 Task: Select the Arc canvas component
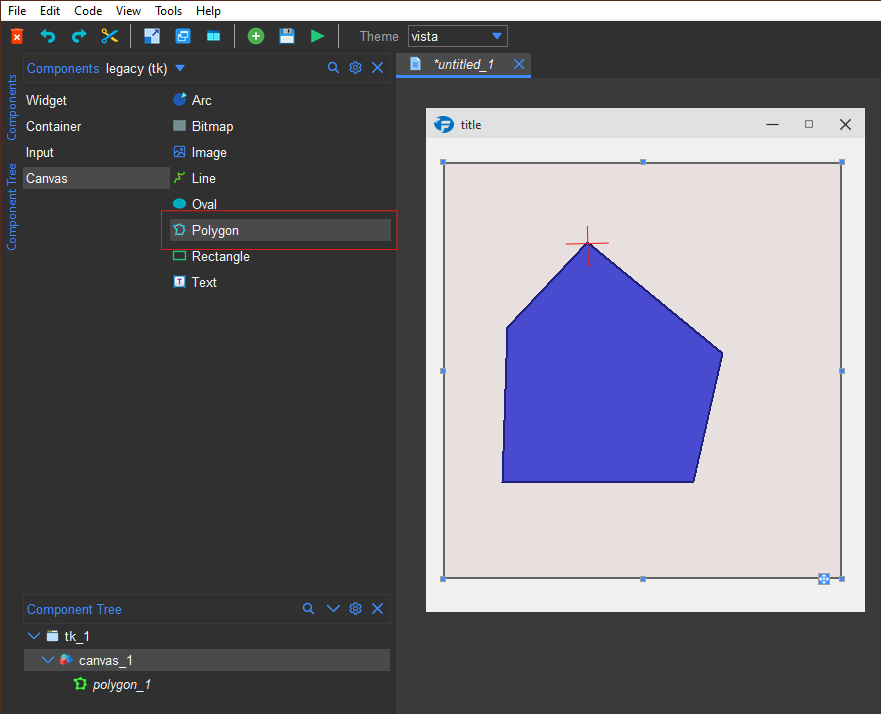point(280,100)
